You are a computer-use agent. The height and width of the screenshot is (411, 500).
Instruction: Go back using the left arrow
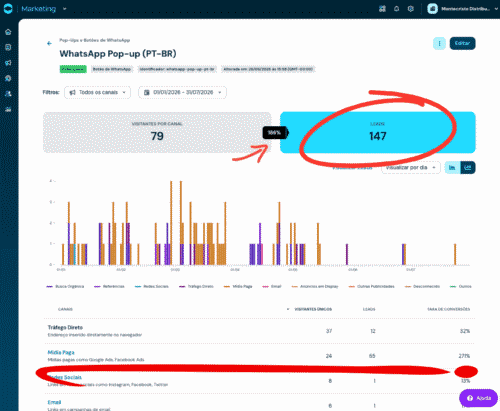(49, 43)
